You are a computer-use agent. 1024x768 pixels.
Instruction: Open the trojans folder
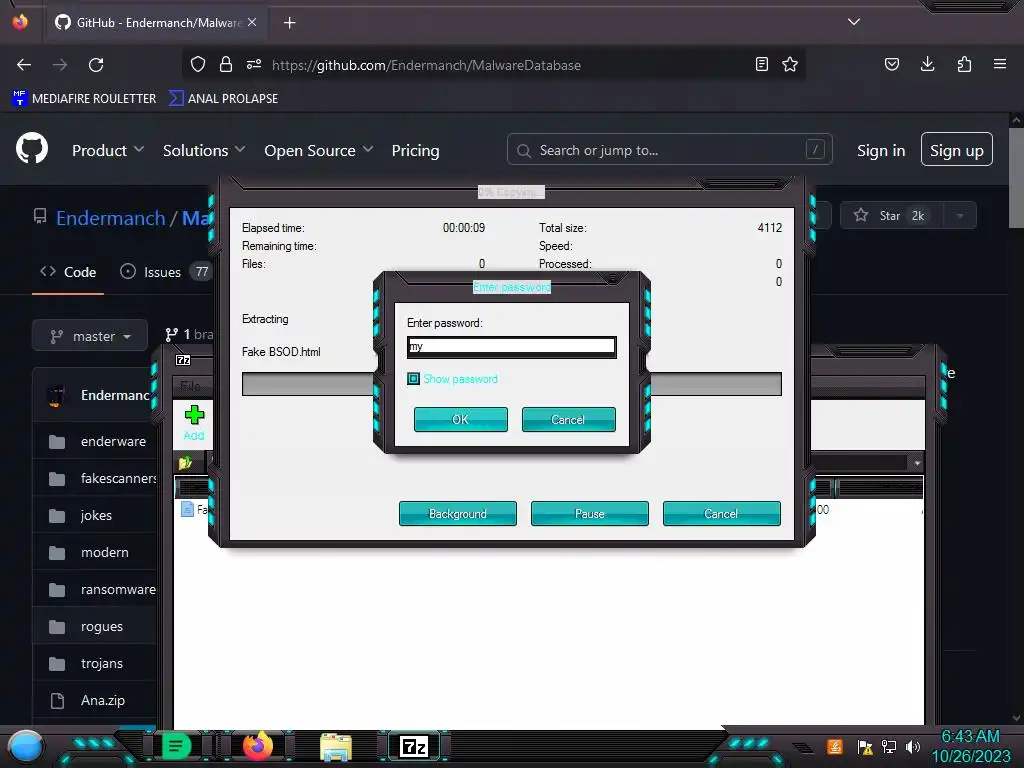pos(102,664)
